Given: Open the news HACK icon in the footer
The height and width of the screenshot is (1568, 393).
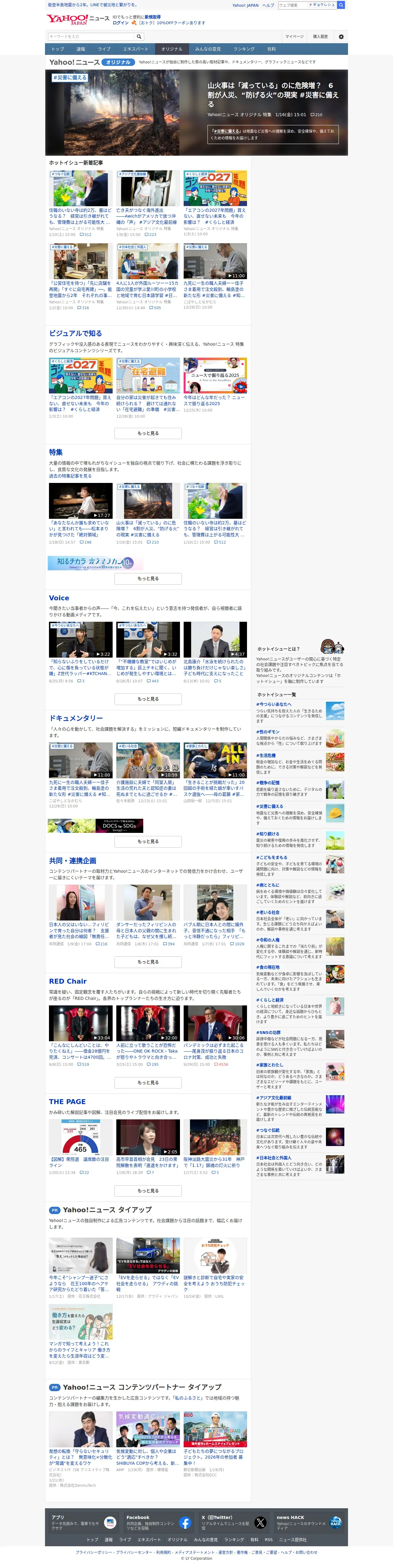Looking at the screenshot, I should click(335, 1523).
